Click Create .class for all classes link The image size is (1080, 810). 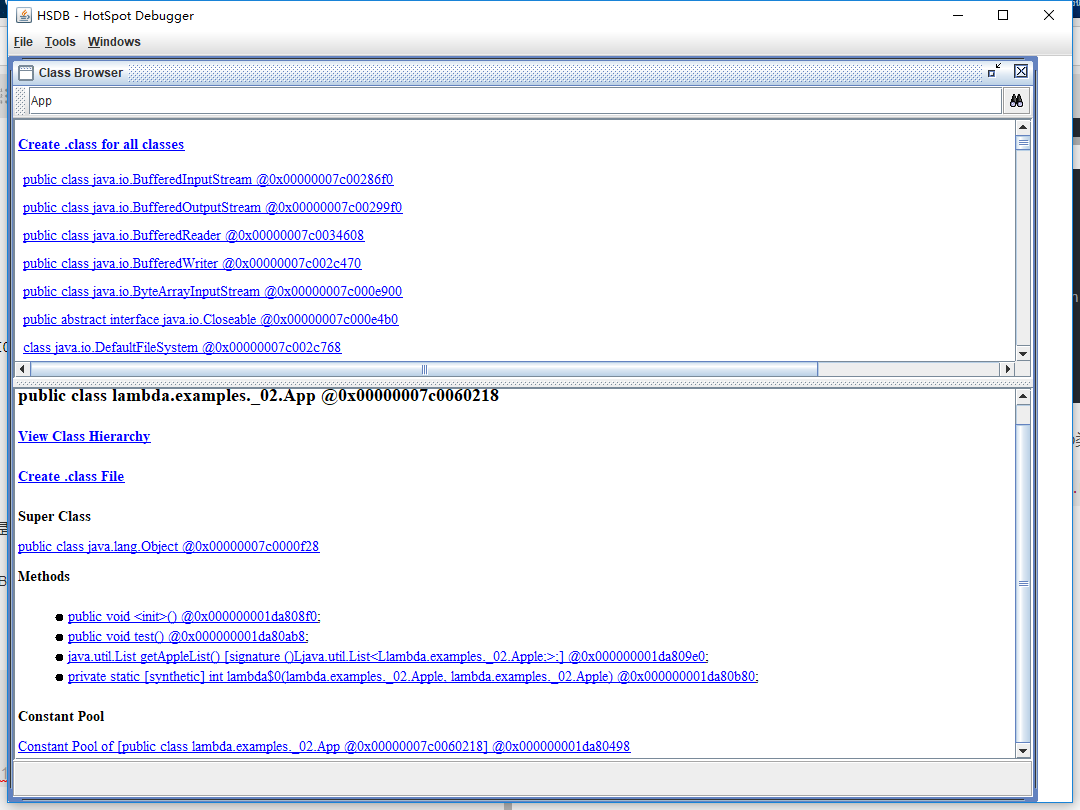tap(101, 145)
